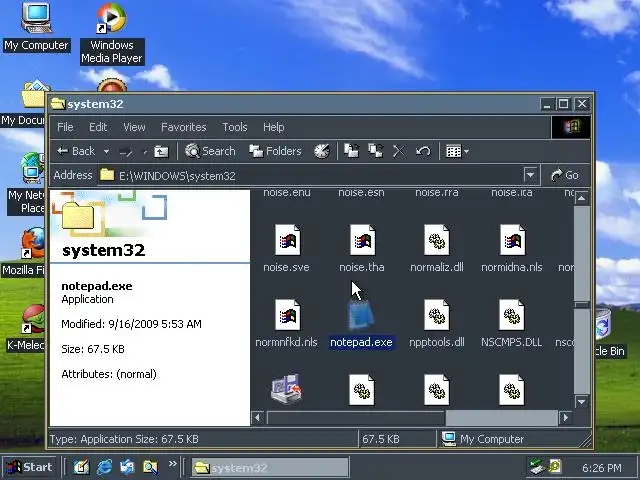Open the Forward history dropdown arrow
Image resolution: width=640 pixels, height=480 pixels.
click(145, 152)
